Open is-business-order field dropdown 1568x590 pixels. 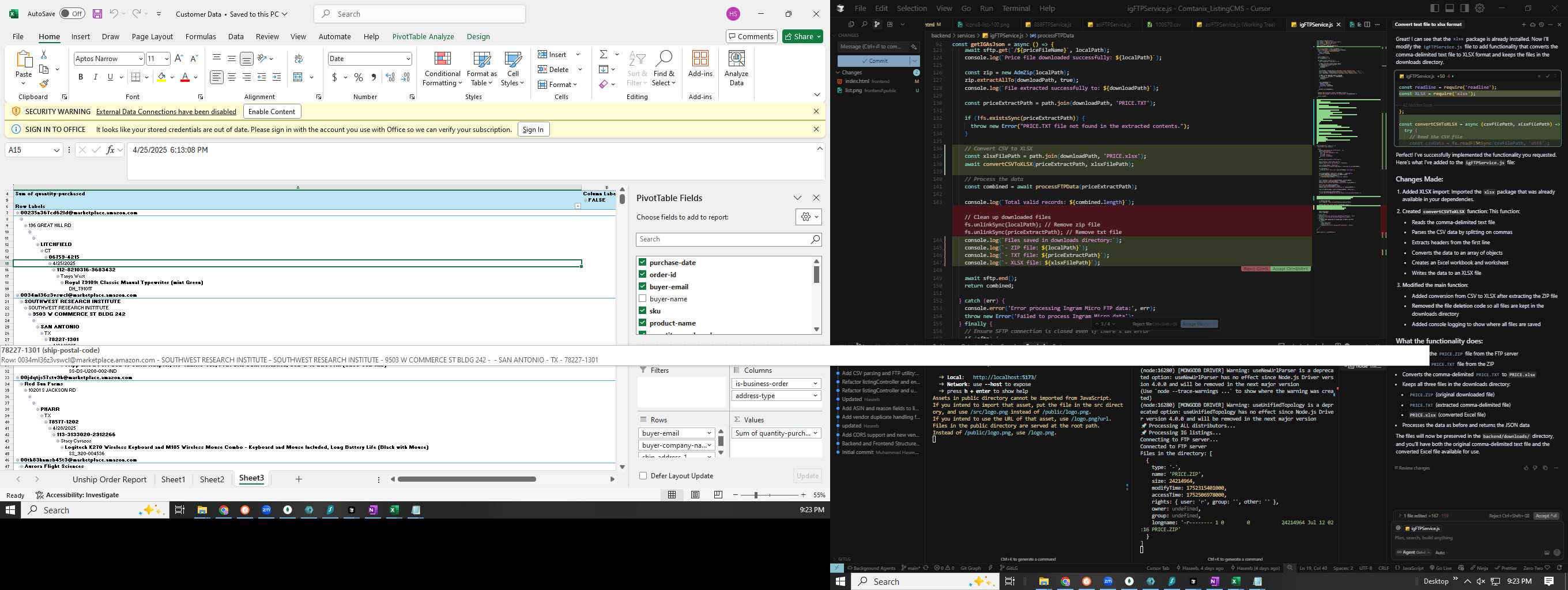[x=815, y=383]
